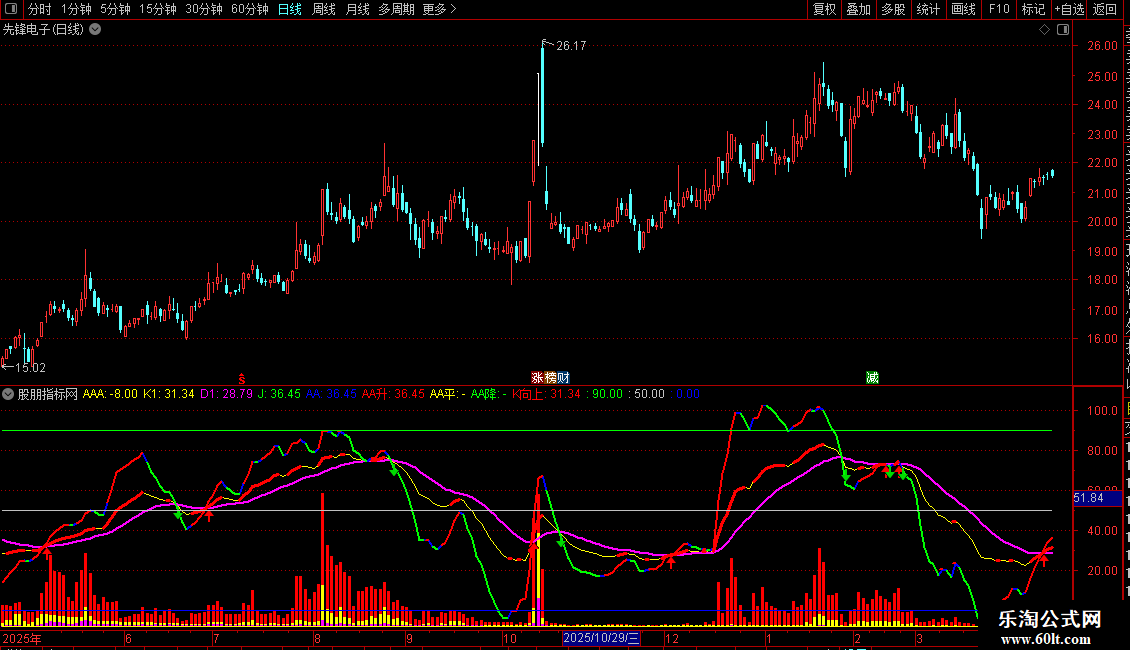Click the 100.0 indicator axis label
The width and height of the screenshot is (1130, 650).
tap(1102, 411)
